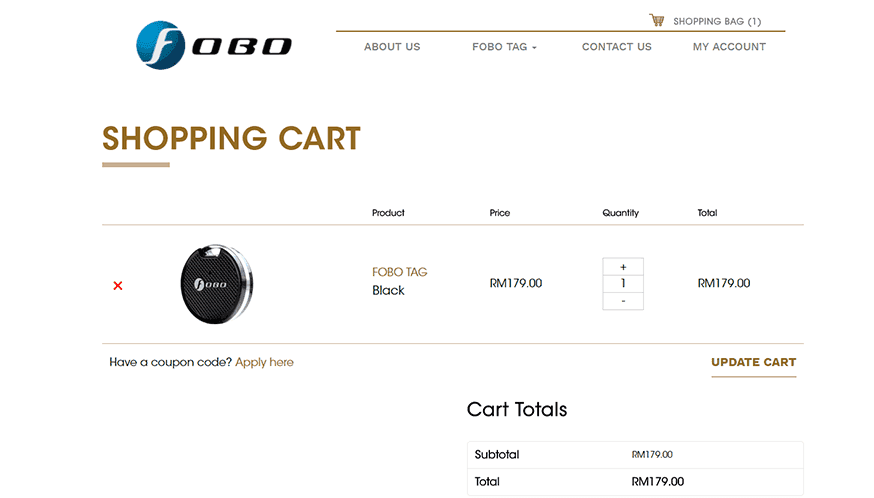The width and height of the screenshot is (874, 498).
Task: Expand the FOBO TAG navigation dropdown
Action: pyautogui.click(x=504, y=47)
